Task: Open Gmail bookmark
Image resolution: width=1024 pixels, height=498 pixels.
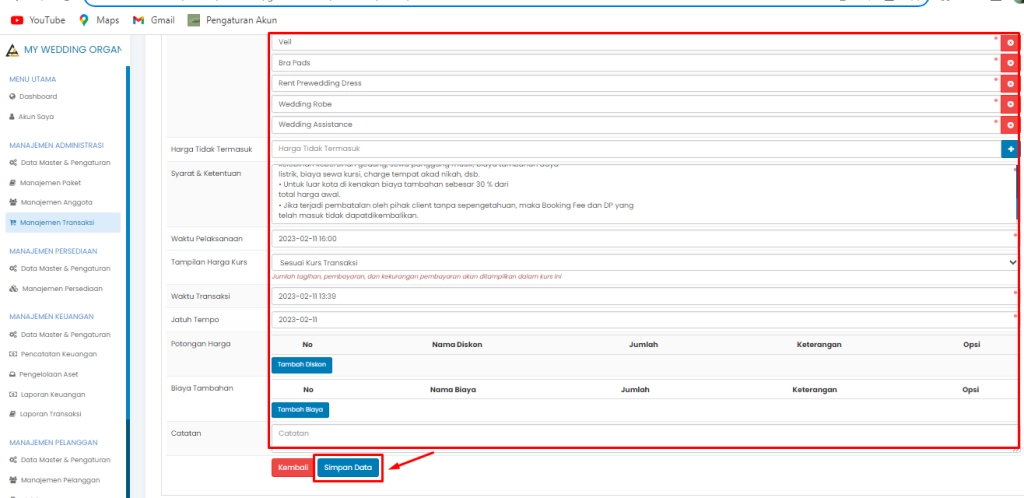Action: pos(153,20)
